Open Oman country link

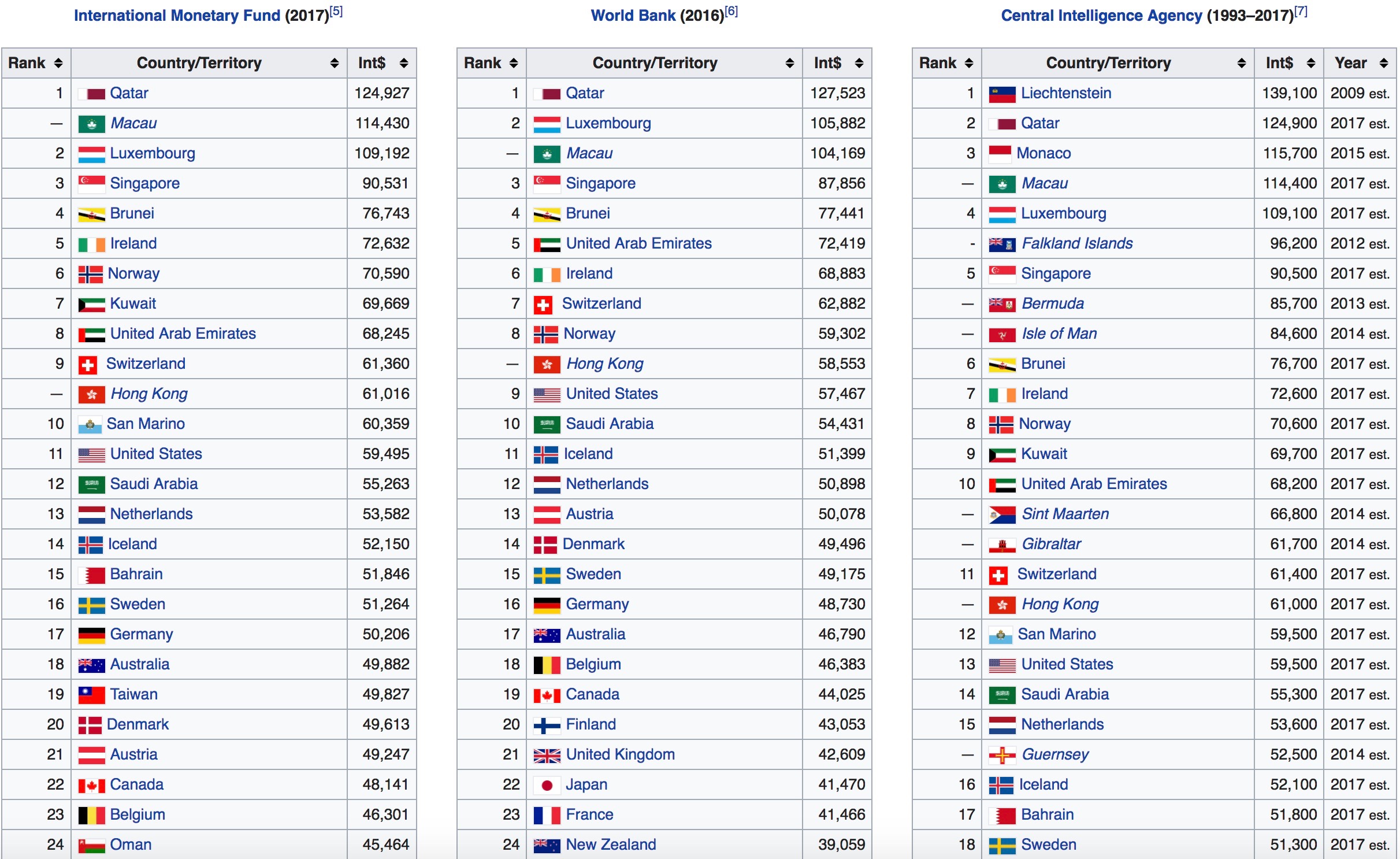tap(131, 845)
